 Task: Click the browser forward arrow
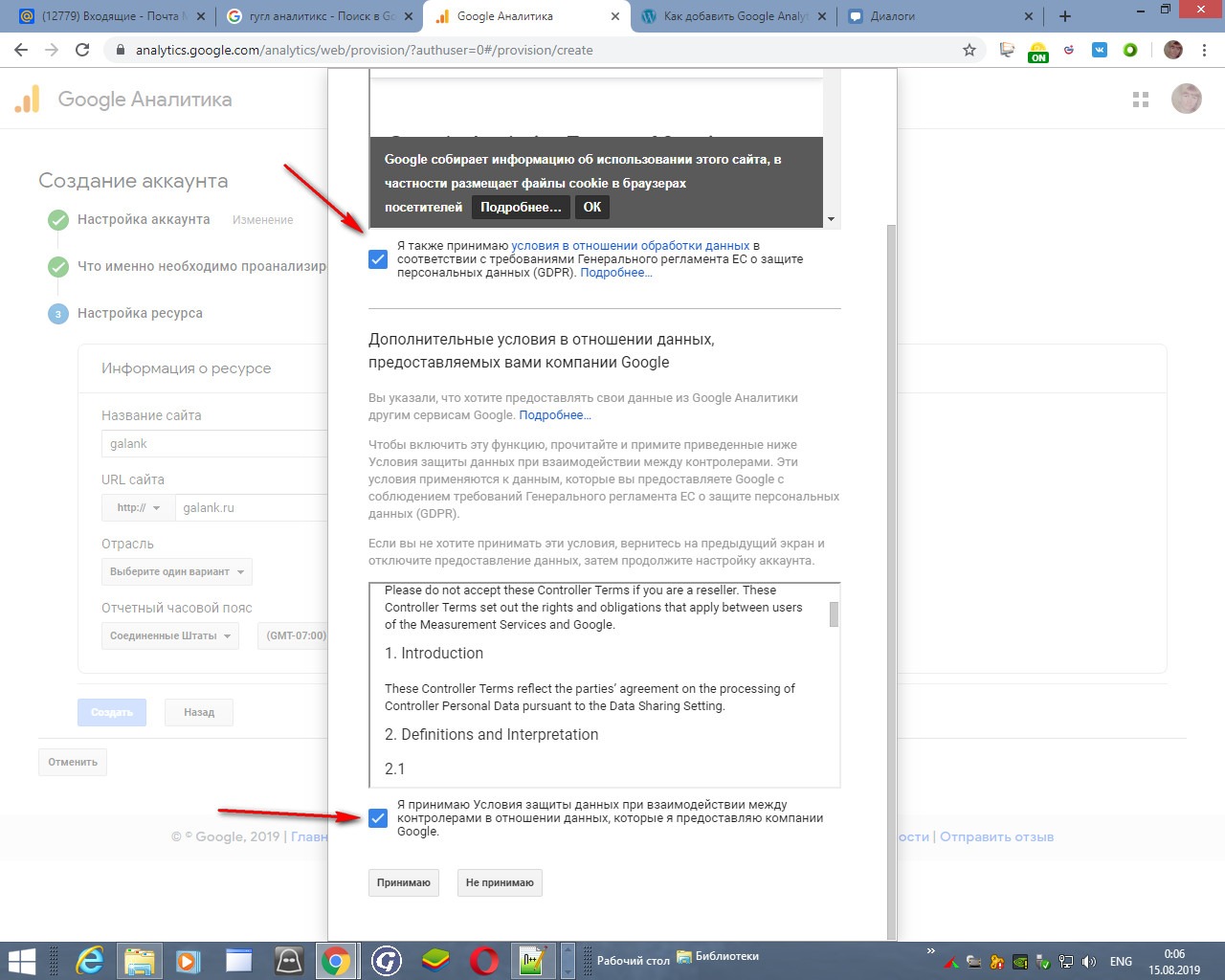[x=52, y=50]
